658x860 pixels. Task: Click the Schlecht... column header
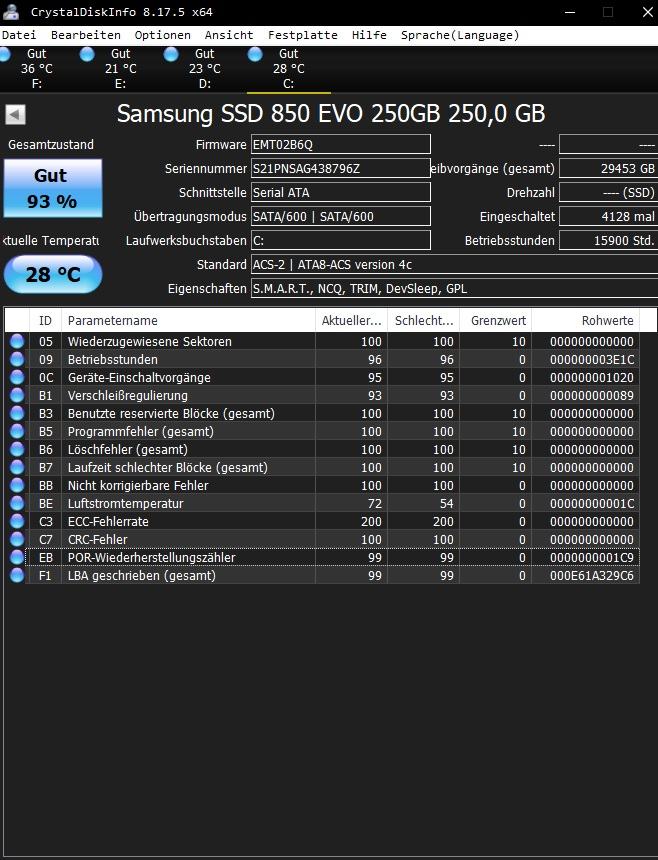pos(424,320)
